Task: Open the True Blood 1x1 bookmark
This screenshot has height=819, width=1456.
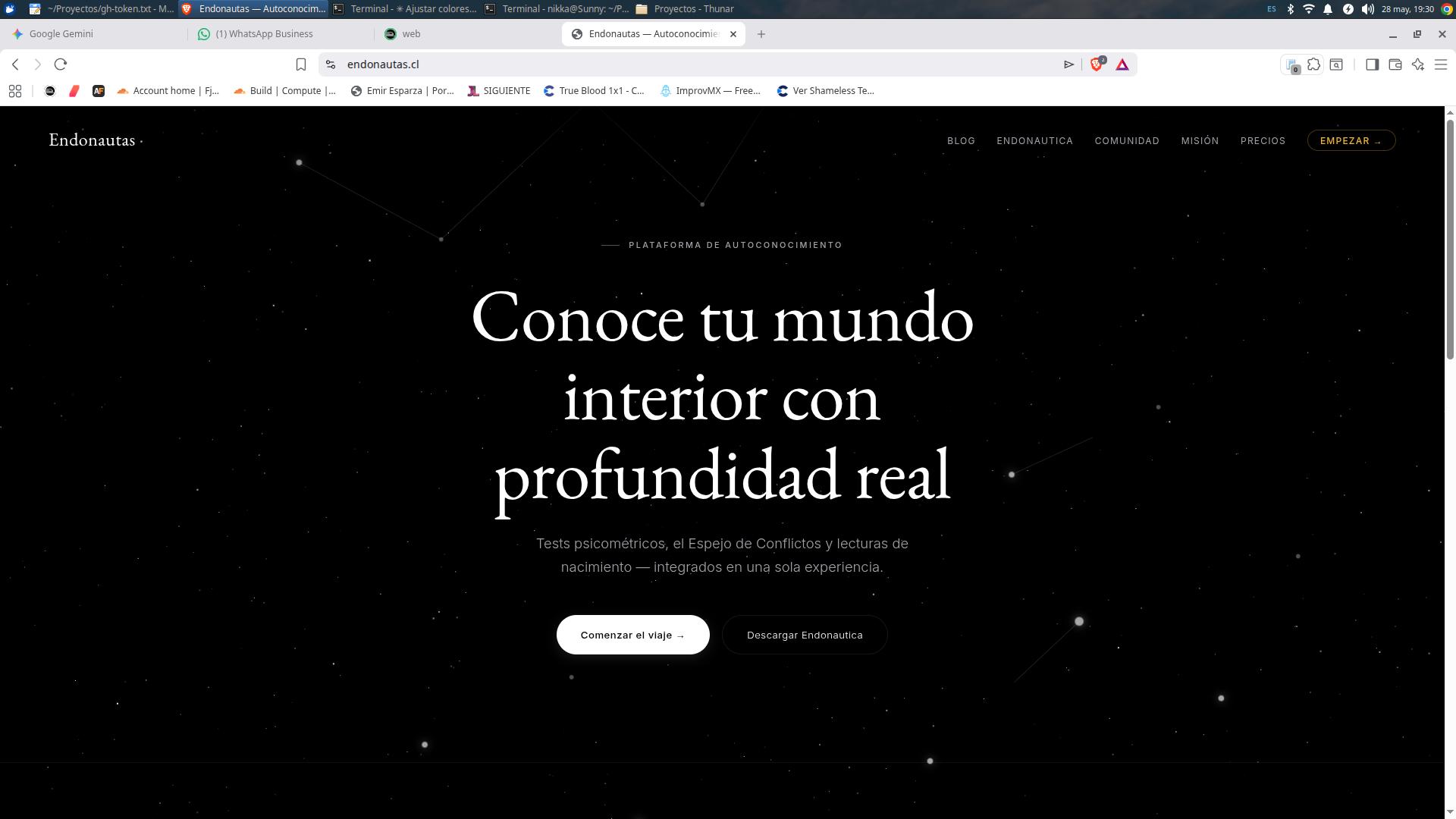Action: [x=594, y=91]
